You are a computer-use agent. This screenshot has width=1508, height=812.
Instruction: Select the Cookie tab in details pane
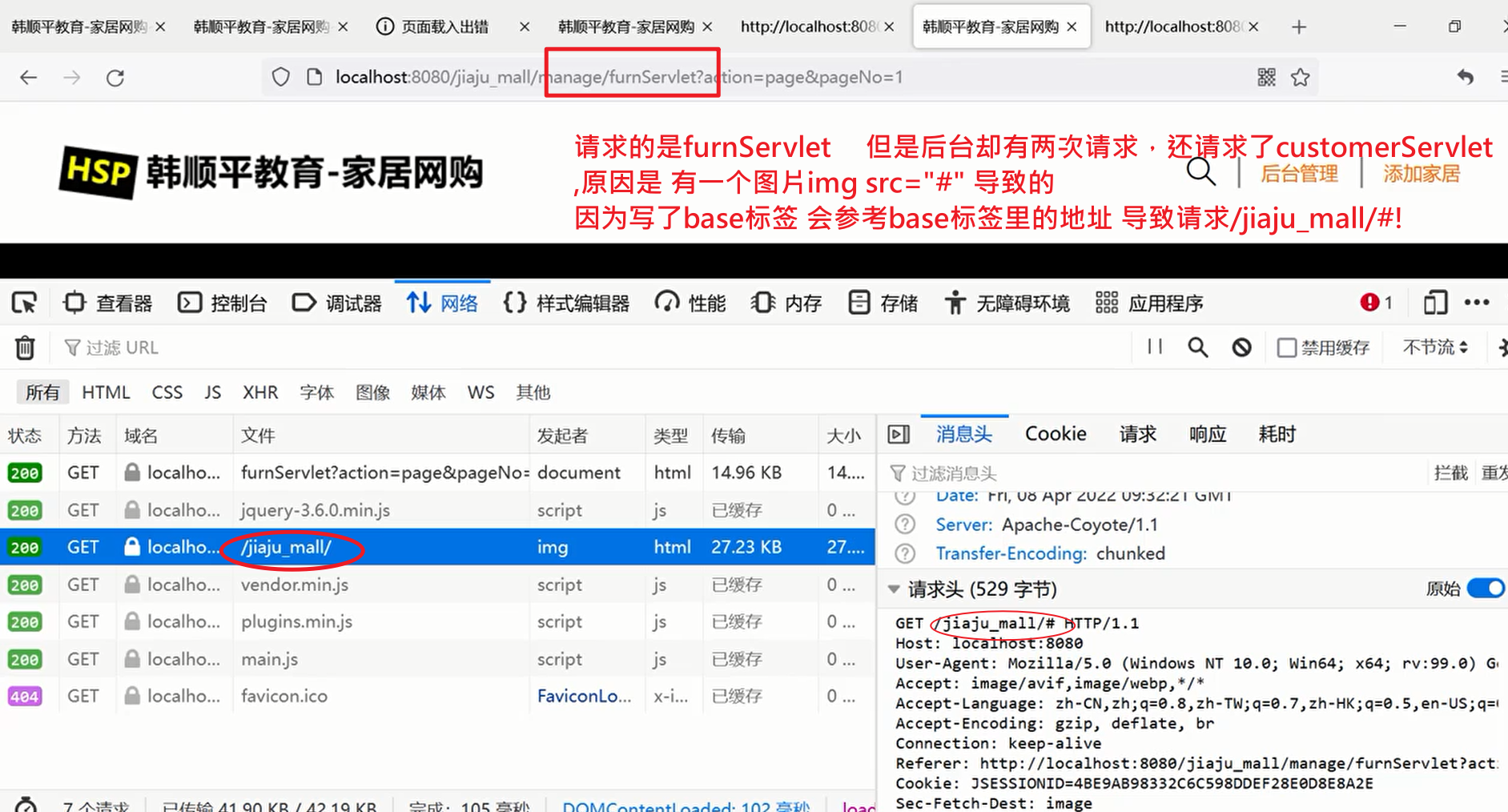(x=1056, y=434)
